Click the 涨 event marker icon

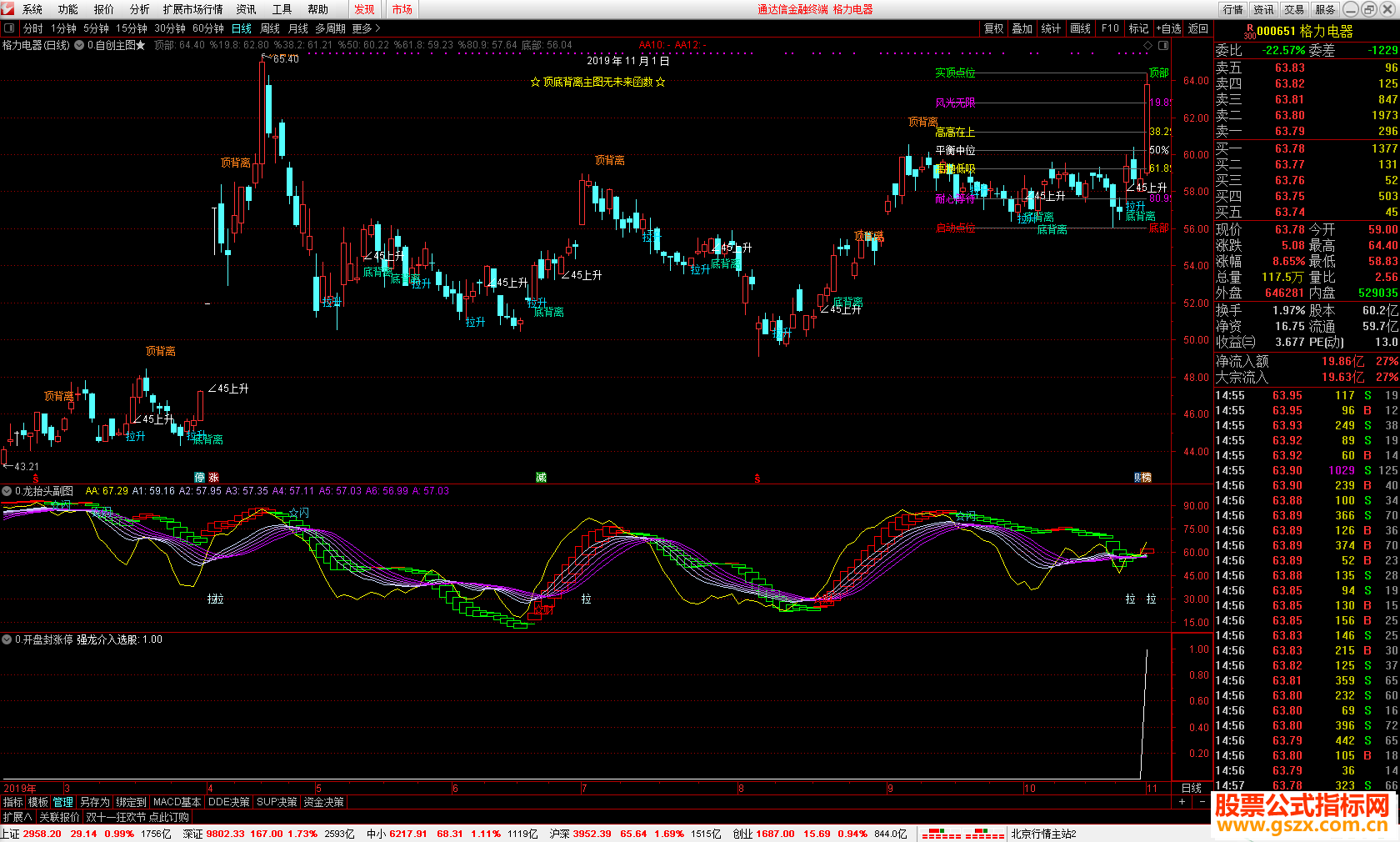pos(214,478)
